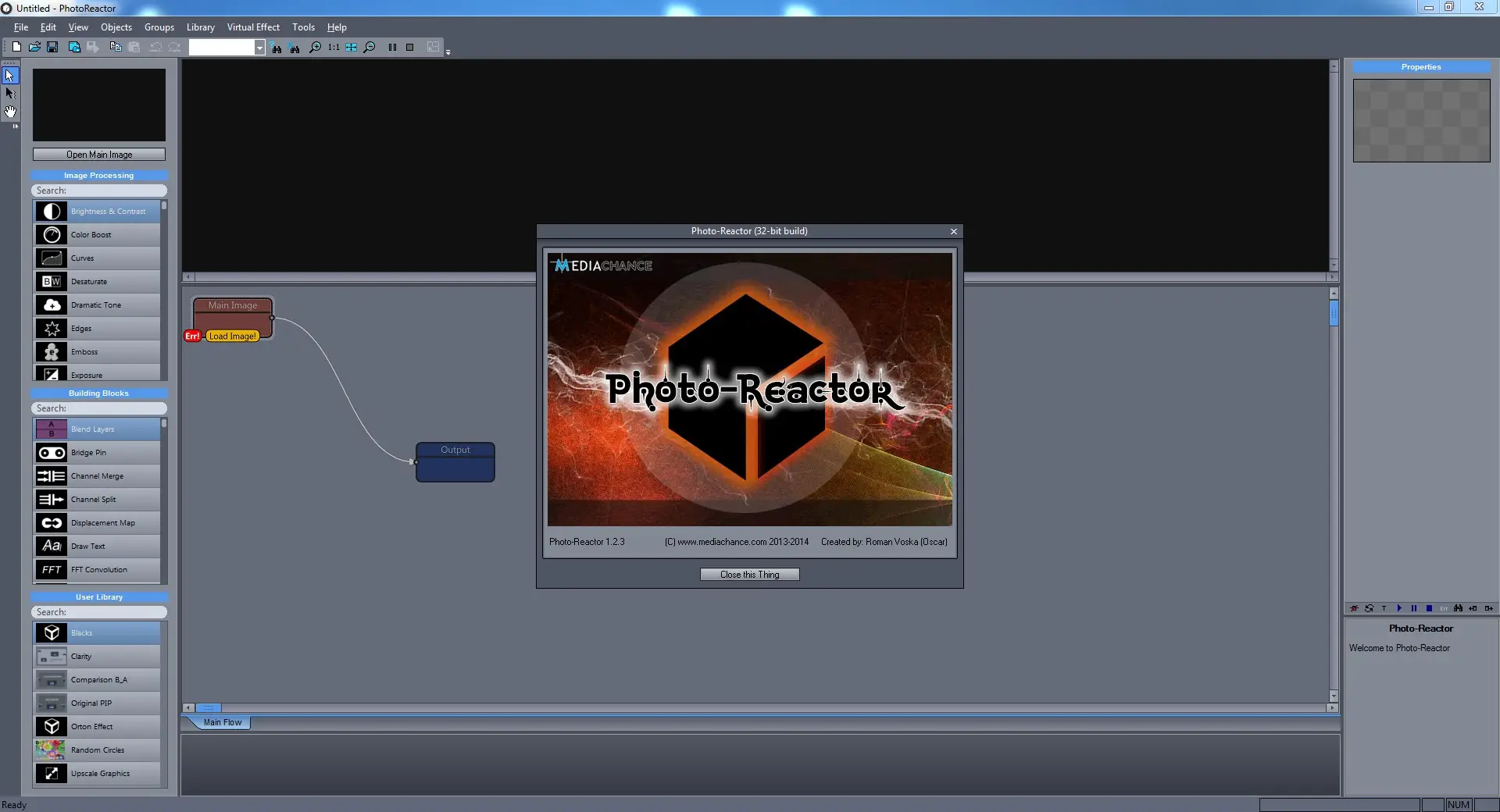Open the toolbar combo box dropdown arrow
This screenshot has height=812, width=1500.
point(259,48)
